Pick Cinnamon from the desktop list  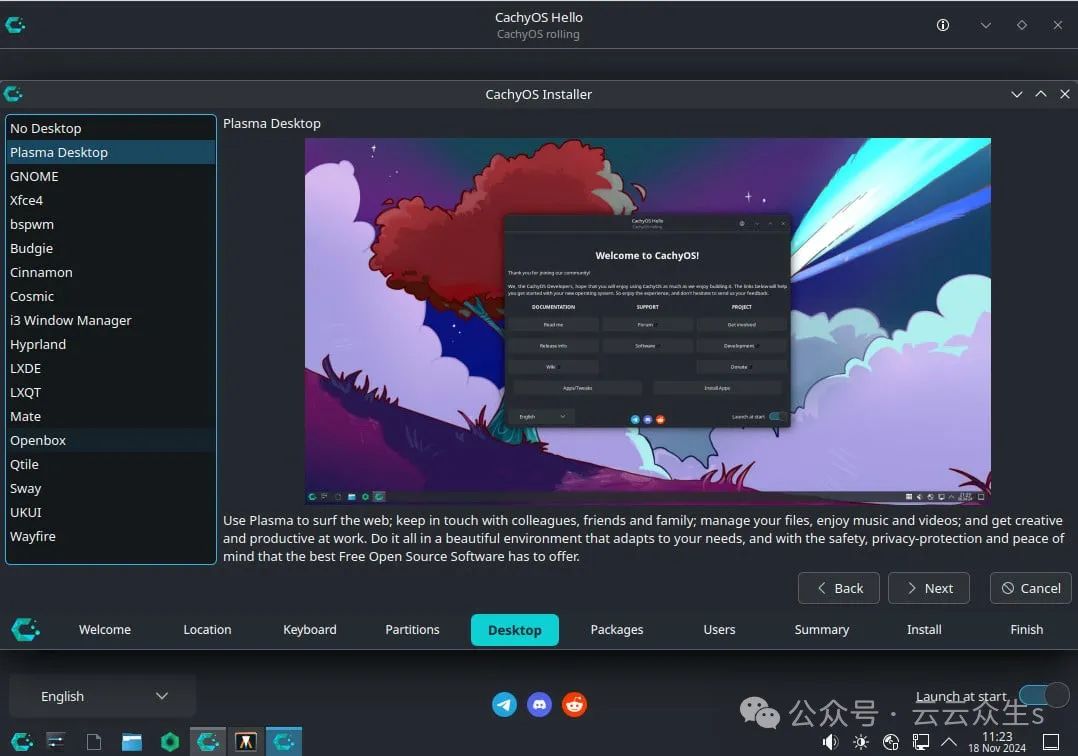click(111, 273)
